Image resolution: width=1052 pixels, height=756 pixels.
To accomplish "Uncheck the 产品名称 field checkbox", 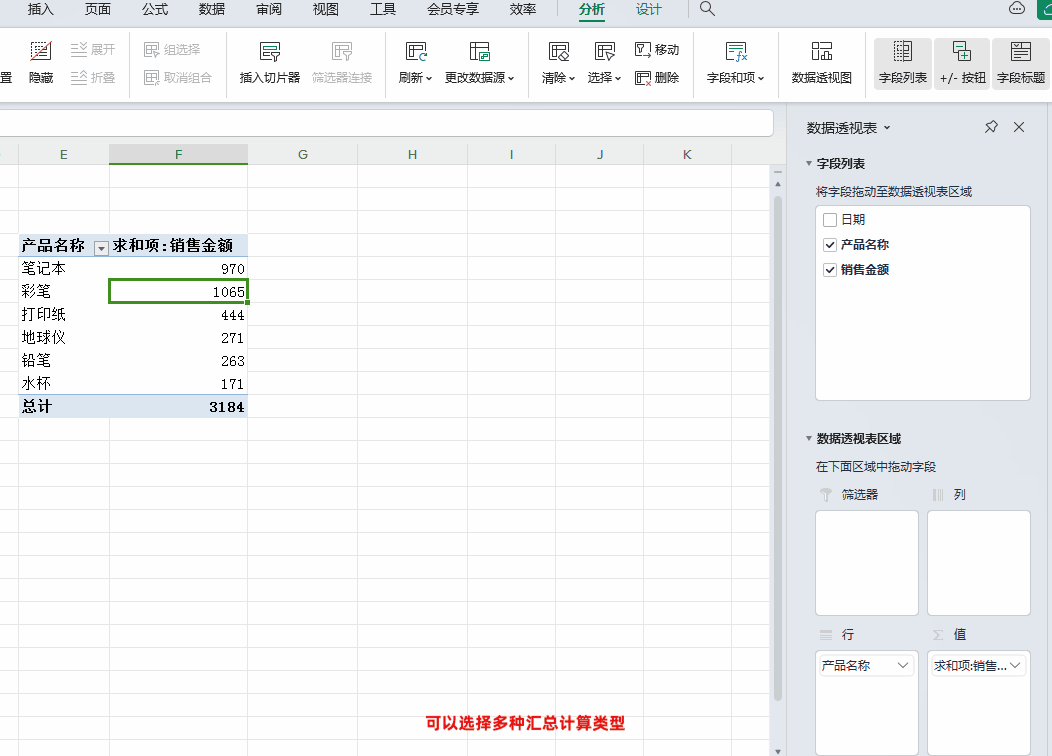I will [830, 245].
